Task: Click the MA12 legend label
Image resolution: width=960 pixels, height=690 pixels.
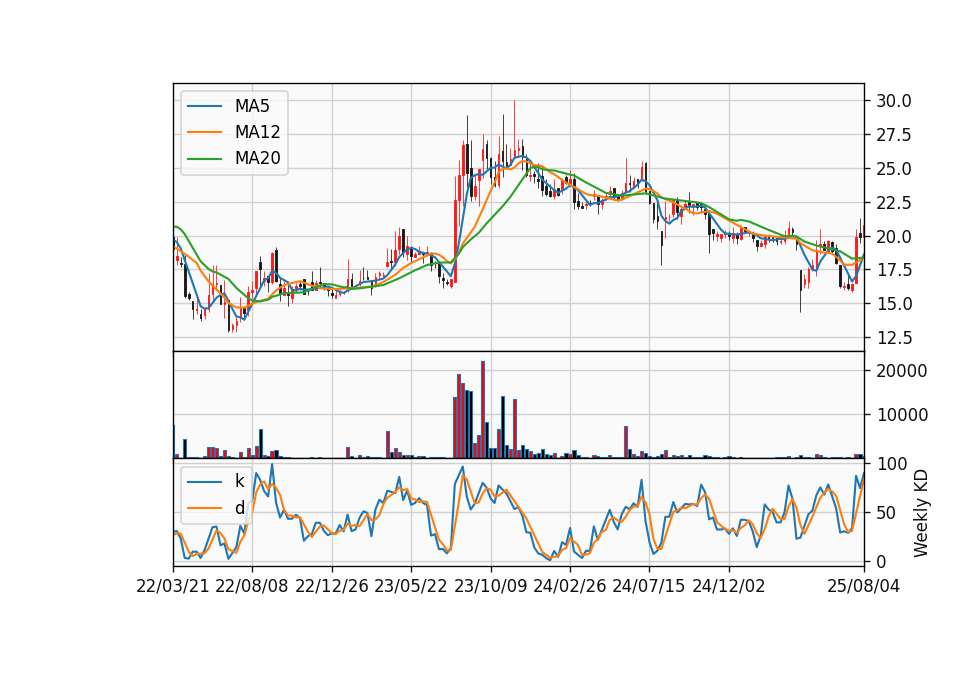Action: [257, 132]
